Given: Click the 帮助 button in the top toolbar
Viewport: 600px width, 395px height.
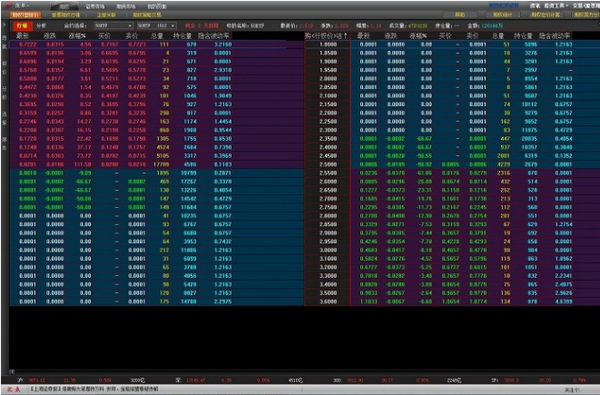Looking at the screenshot, I should click(460, 15).
